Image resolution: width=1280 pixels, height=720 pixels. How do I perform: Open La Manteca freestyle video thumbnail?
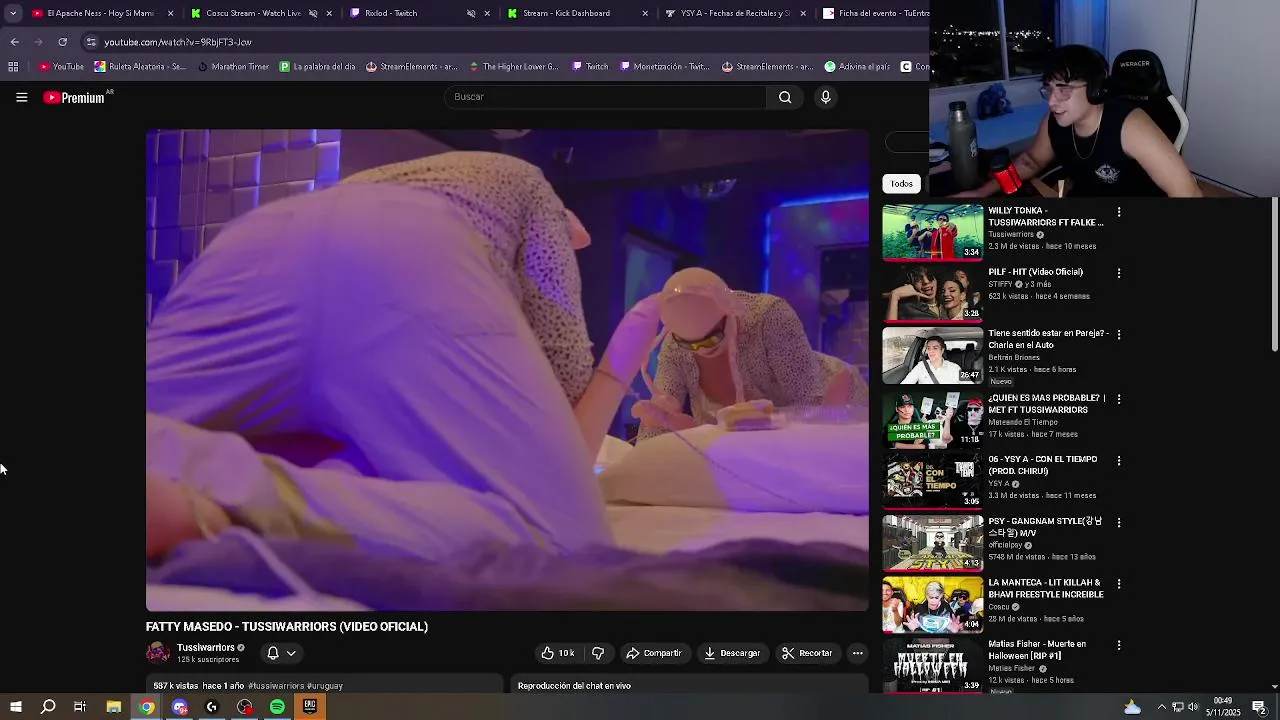point(933,605)
